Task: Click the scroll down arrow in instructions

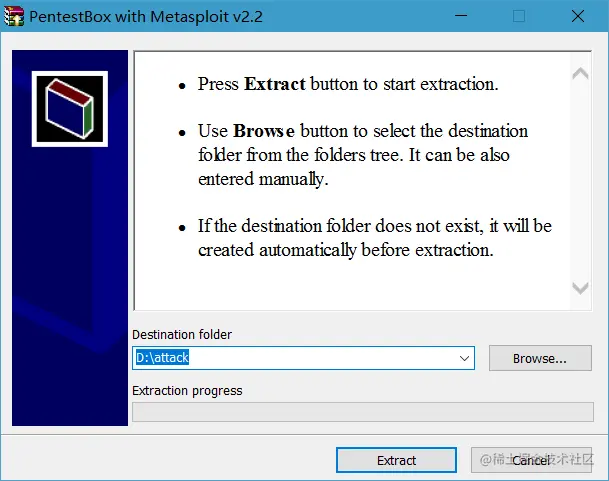Action: 580,288
